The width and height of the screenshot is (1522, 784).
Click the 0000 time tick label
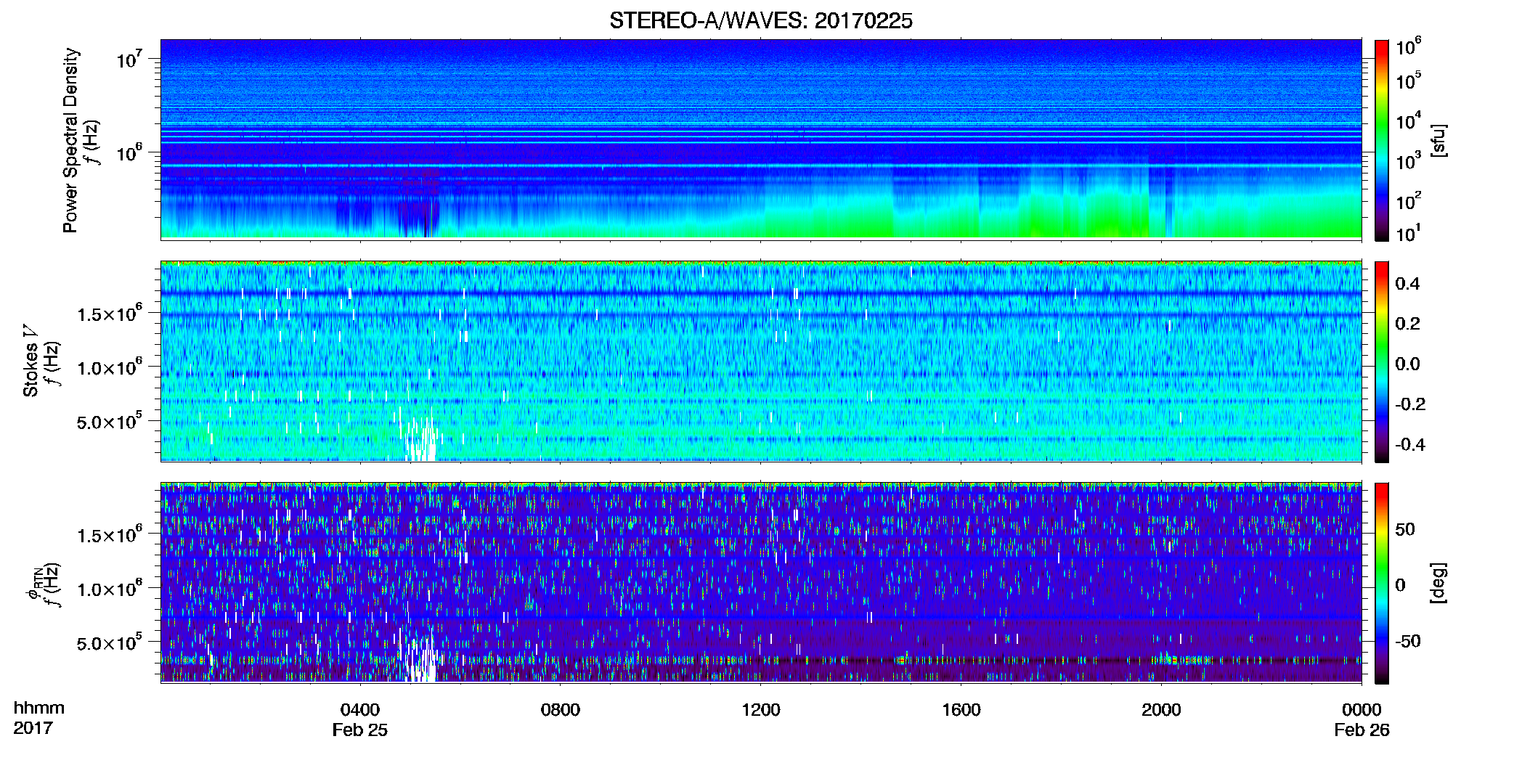coord(1362,709)
